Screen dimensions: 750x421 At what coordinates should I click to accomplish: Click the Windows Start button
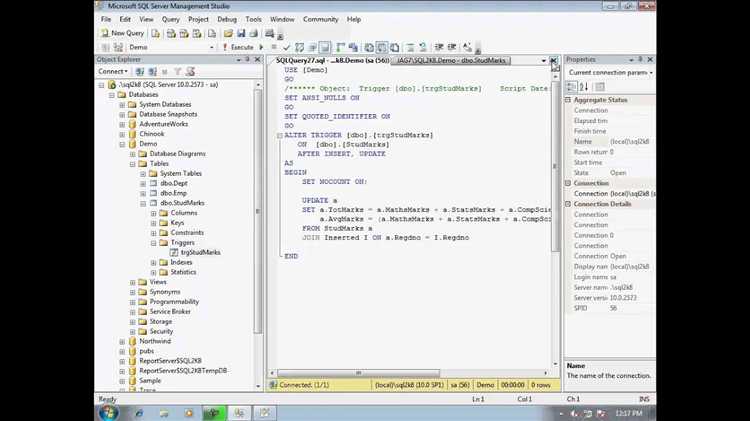point(108,412)
